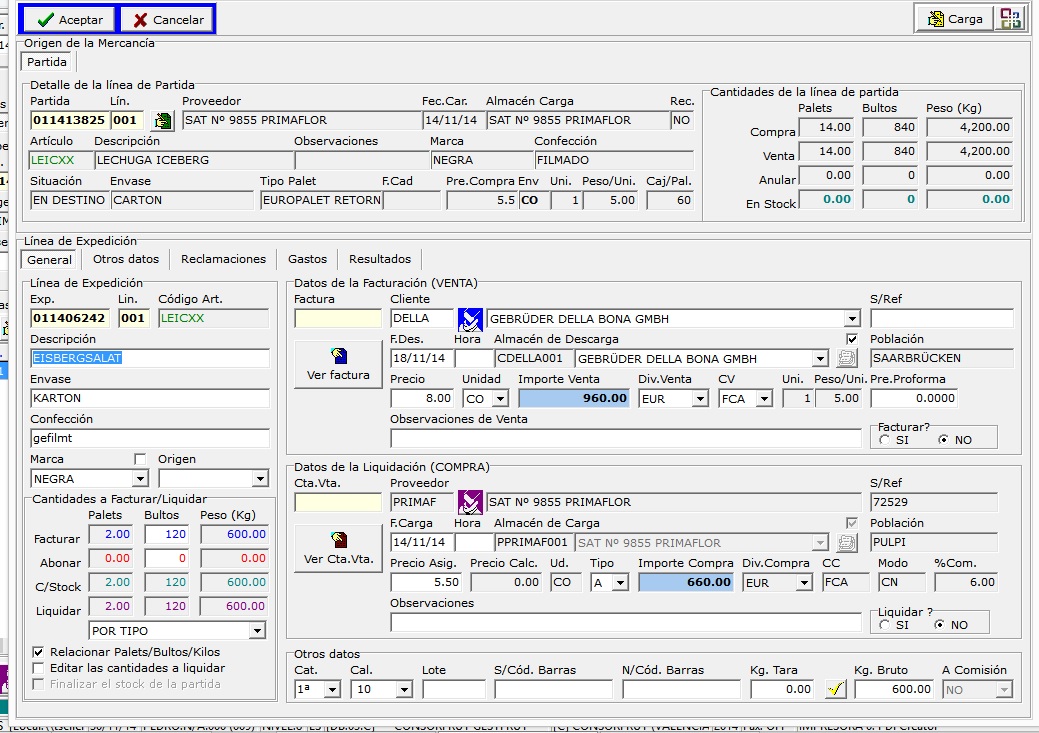Click the icon beside Almacén de Descarga dropdown

tap(847, 359)
